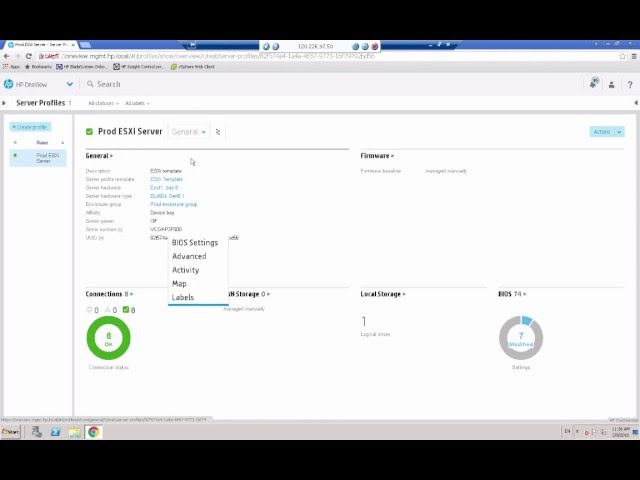Open the vSphere Web Client bookmark
The width and height of the screenshot is (640, 480).
(193, 67)
